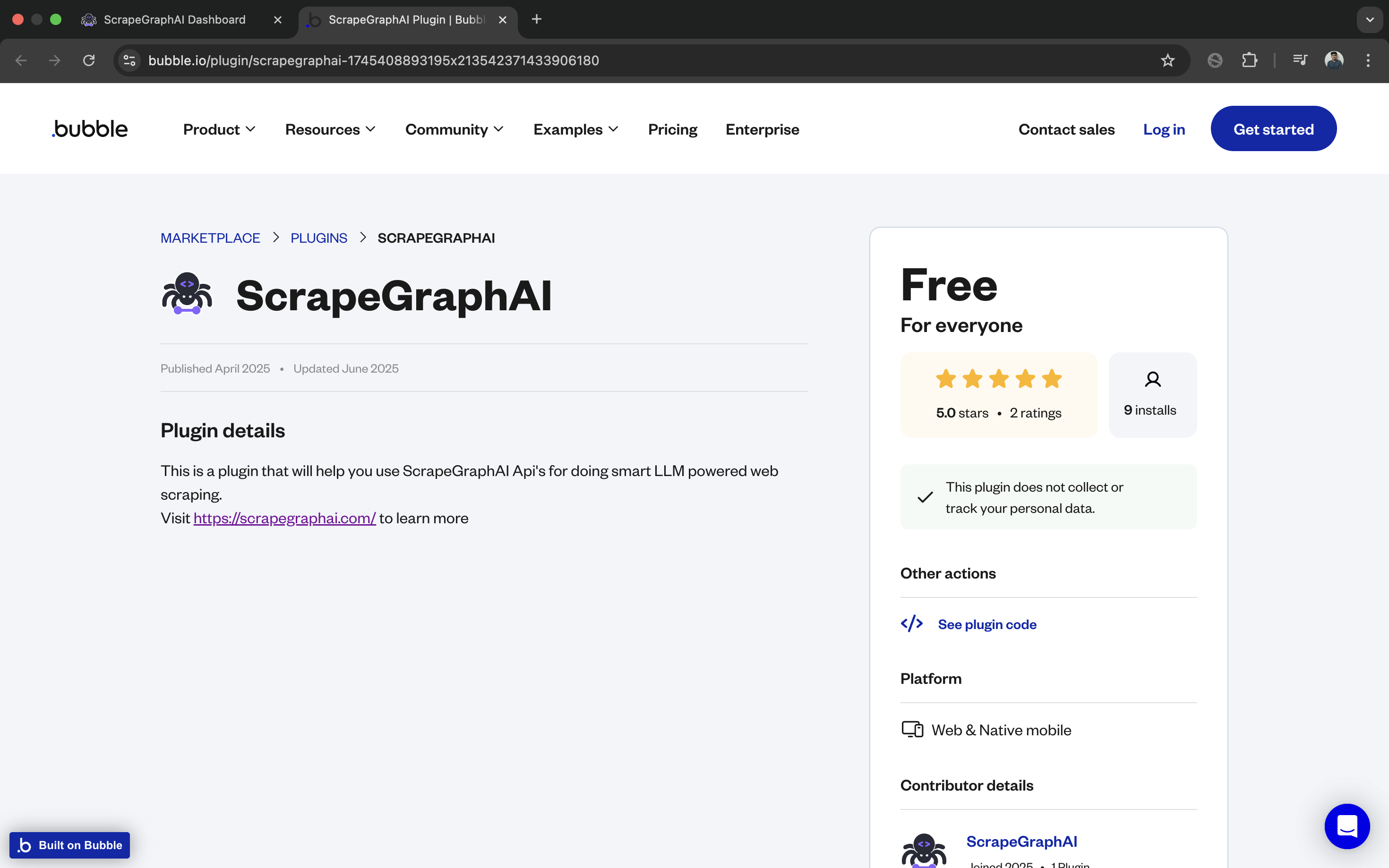Close the ScrapeGraphAI Dashboard tab
The width and height of the screenshot is (1389, 868).
coord(278,19)
